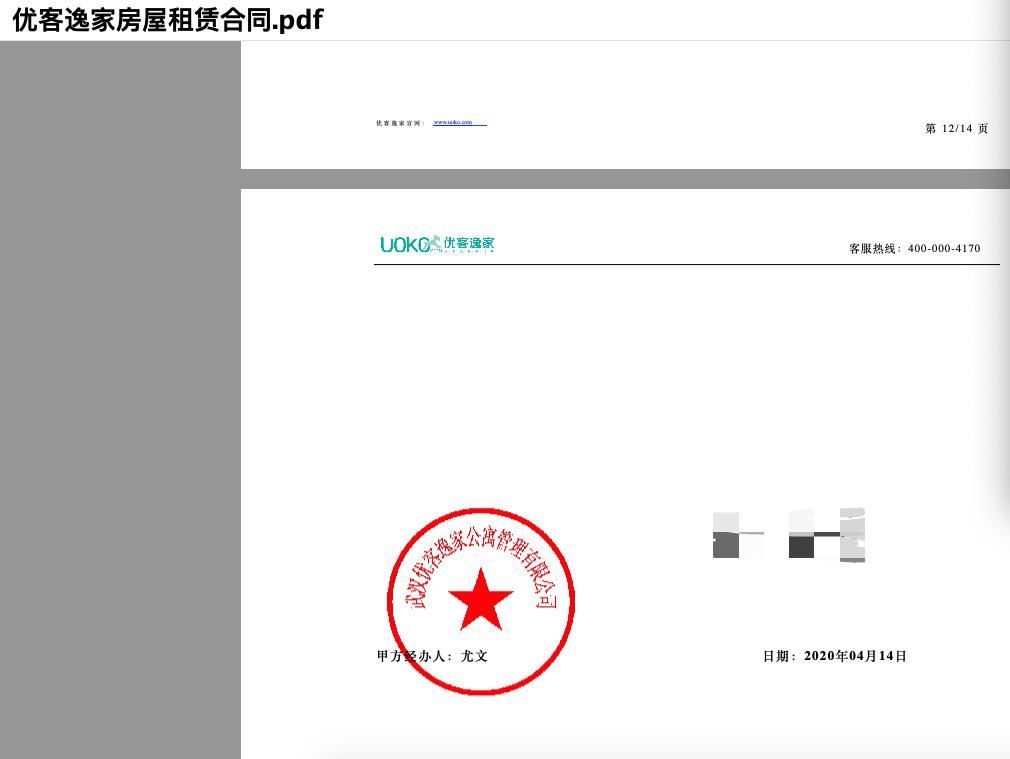Click the gray sidebar panel on the left

click(120, 400)
